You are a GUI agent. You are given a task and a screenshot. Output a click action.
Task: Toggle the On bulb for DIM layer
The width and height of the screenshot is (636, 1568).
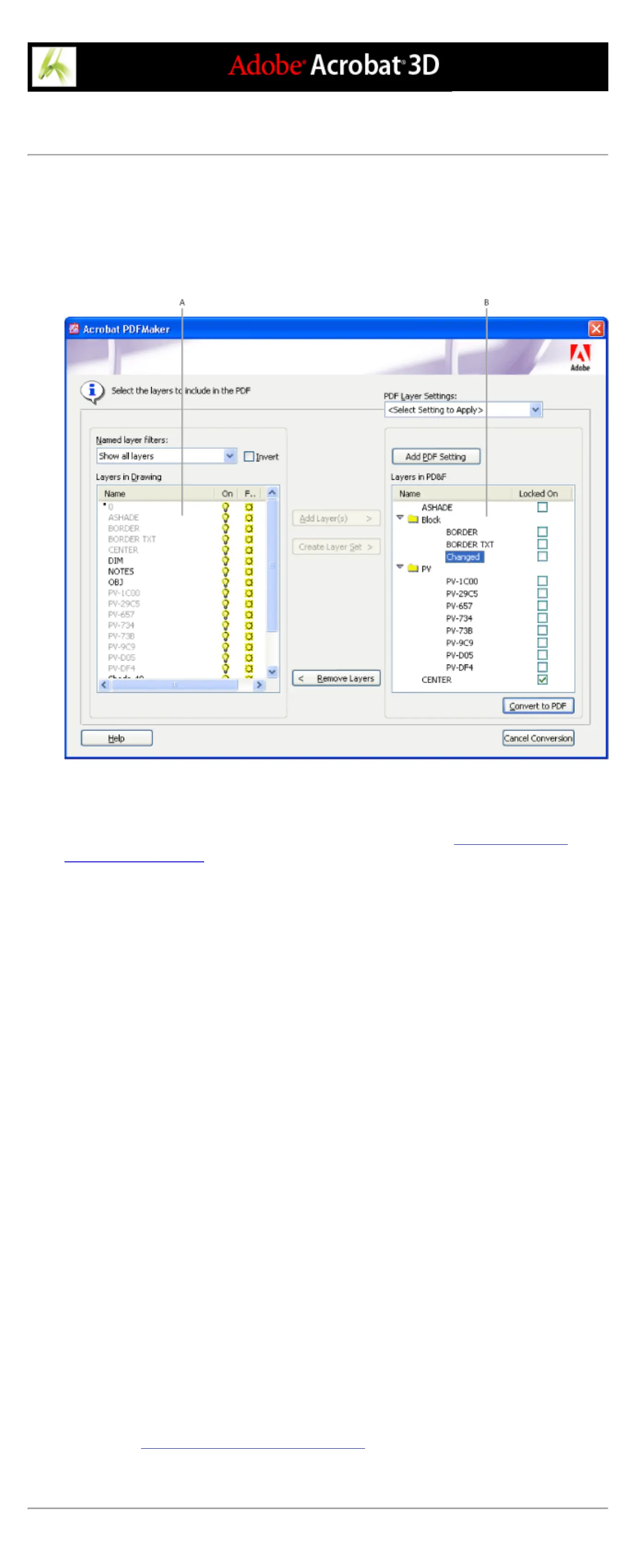click(x=225, y=561)
